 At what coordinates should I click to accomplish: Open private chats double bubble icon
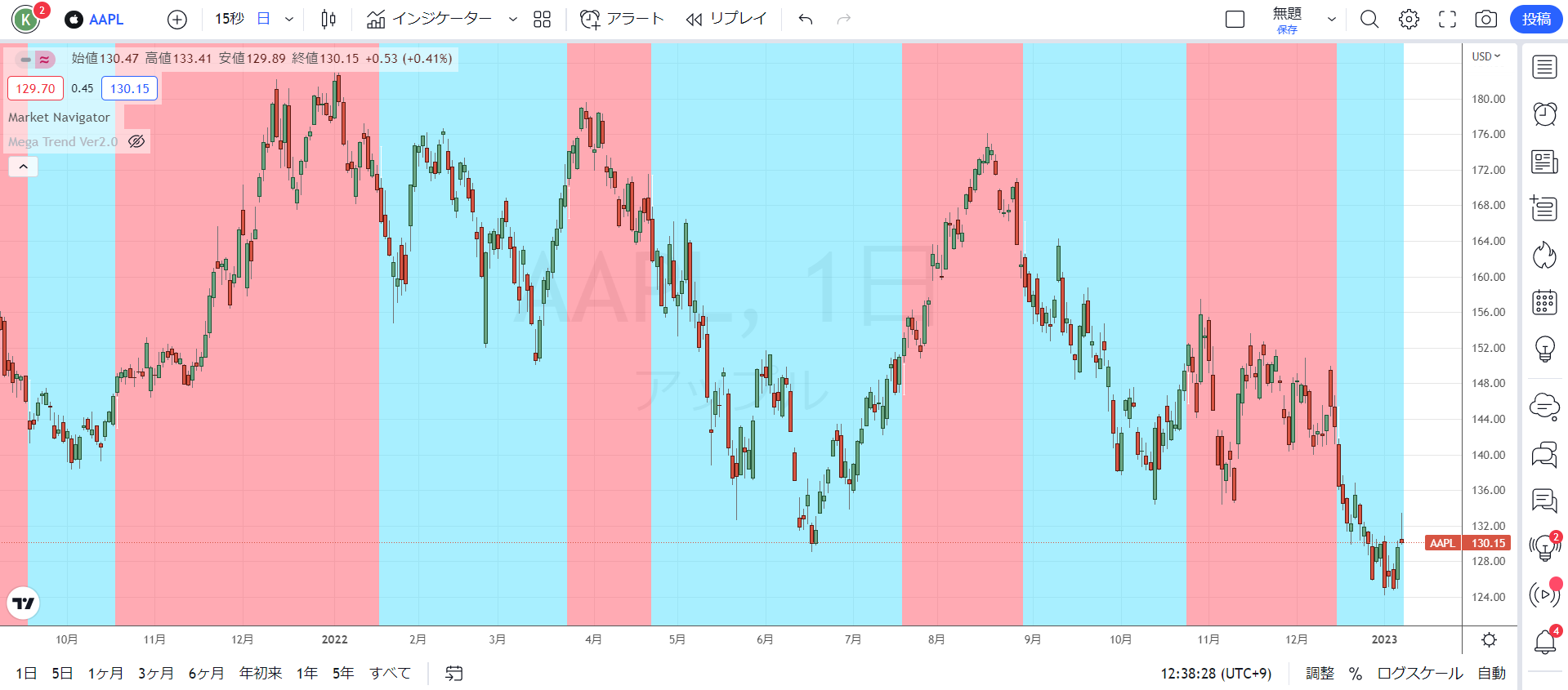tap(1544, 453)
